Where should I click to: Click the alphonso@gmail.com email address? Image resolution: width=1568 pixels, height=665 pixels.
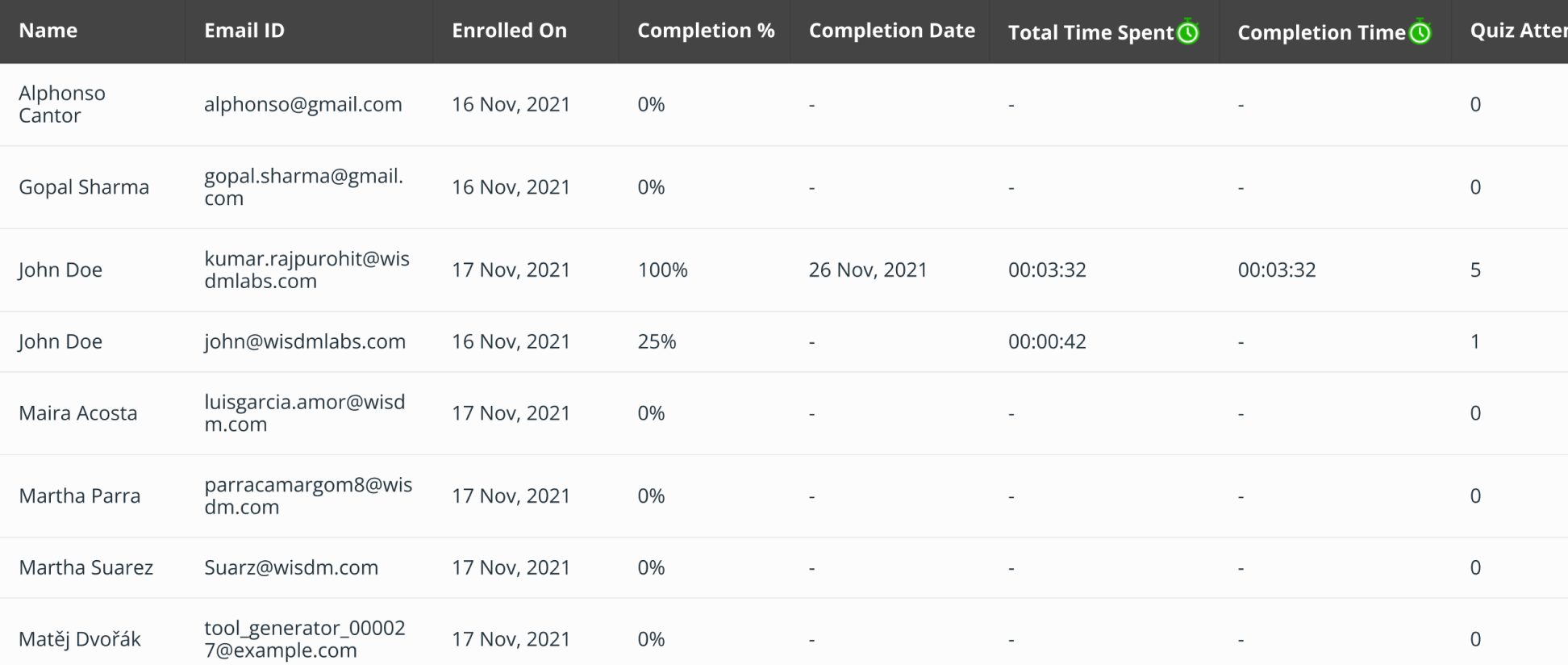302,104
